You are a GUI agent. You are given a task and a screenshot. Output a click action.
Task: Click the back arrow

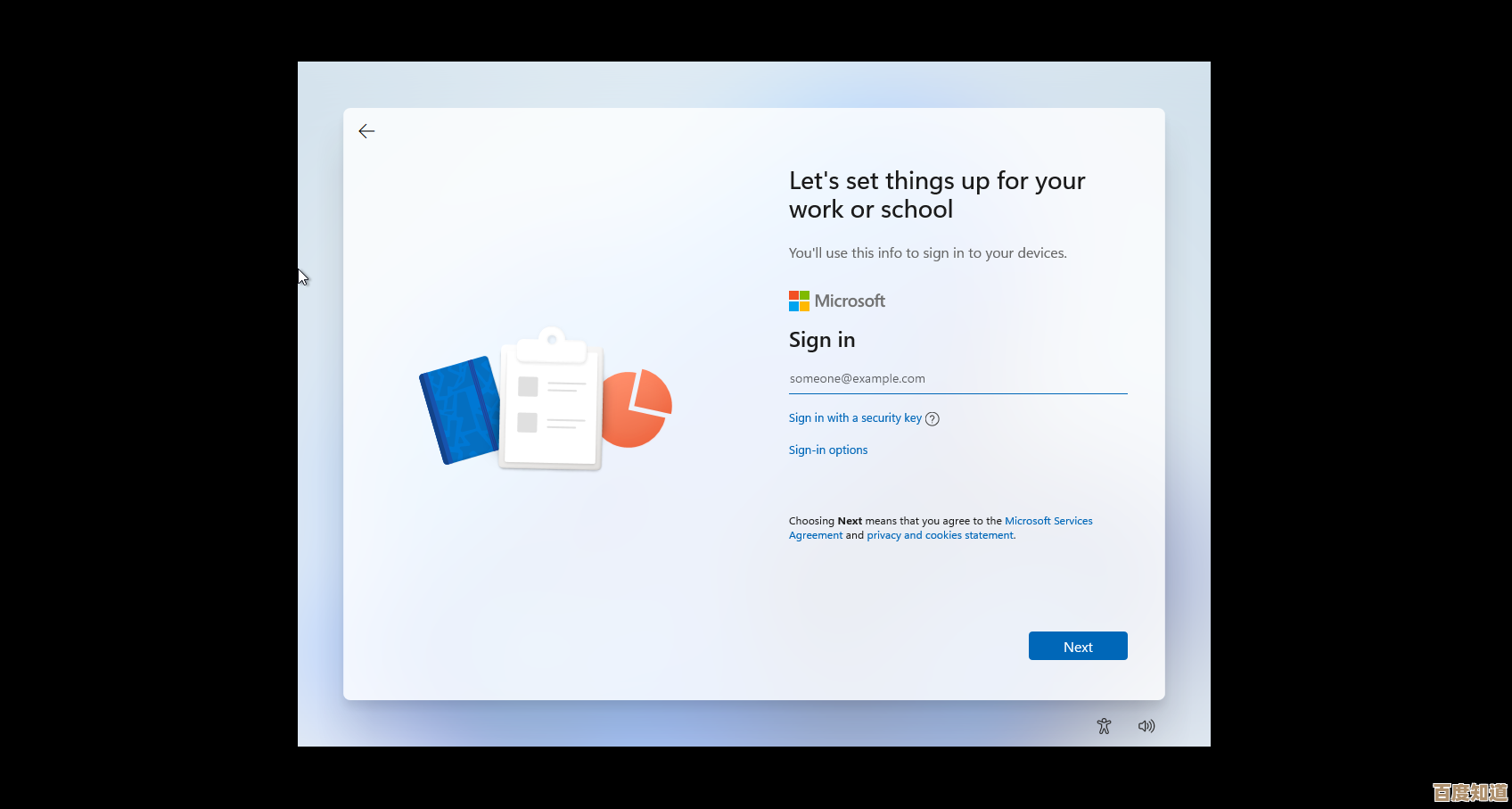tap(366, 131)
